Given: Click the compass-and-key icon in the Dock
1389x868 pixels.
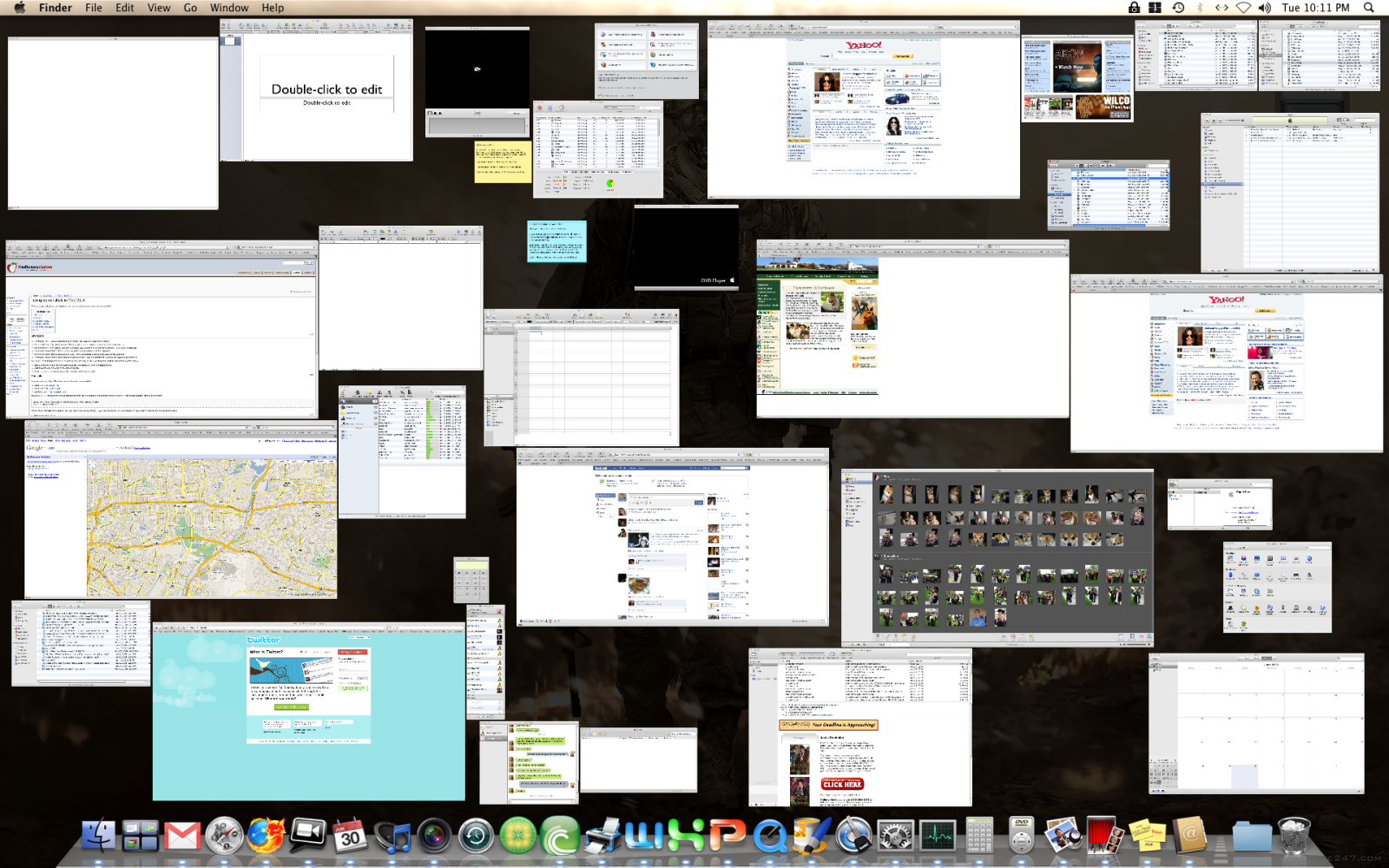Looking at the screenshot, I should [854, 836].
